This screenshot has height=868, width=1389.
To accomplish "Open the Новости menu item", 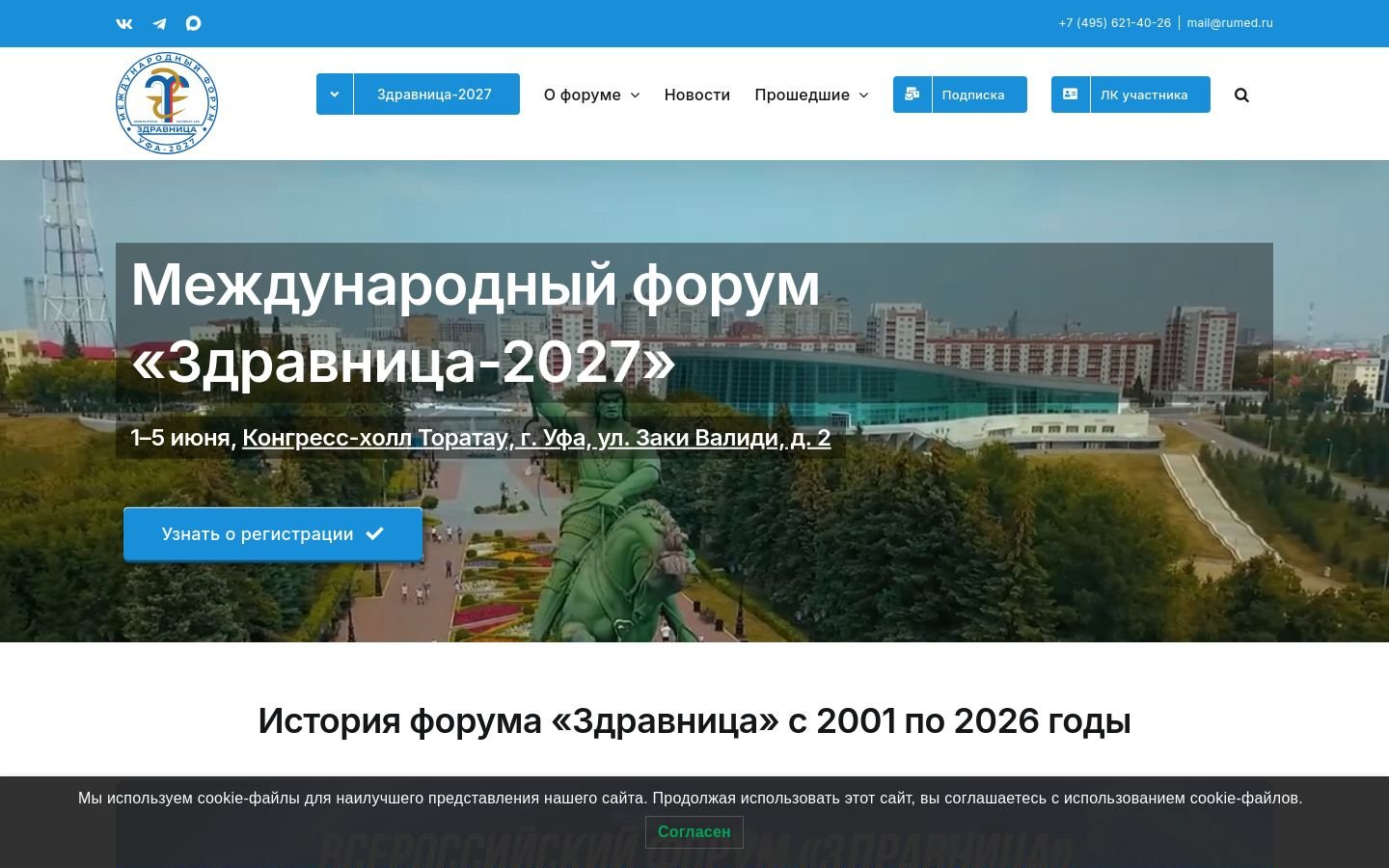I will pos(697,95).
